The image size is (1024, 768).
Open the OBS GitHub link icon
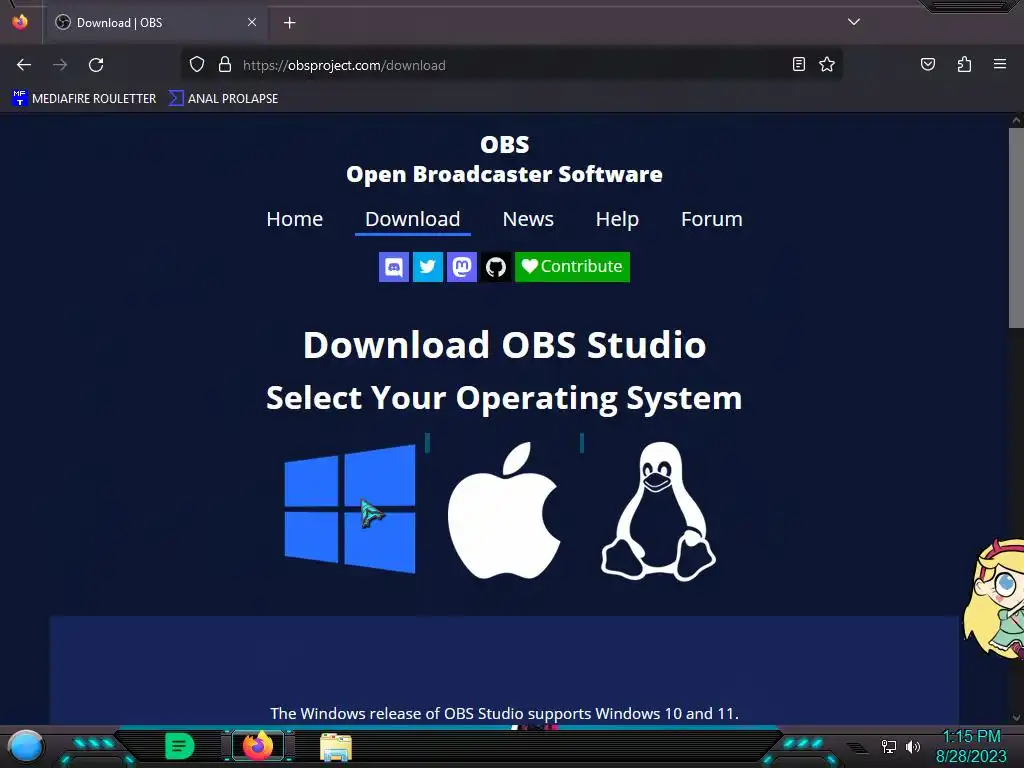pos(496,267)
